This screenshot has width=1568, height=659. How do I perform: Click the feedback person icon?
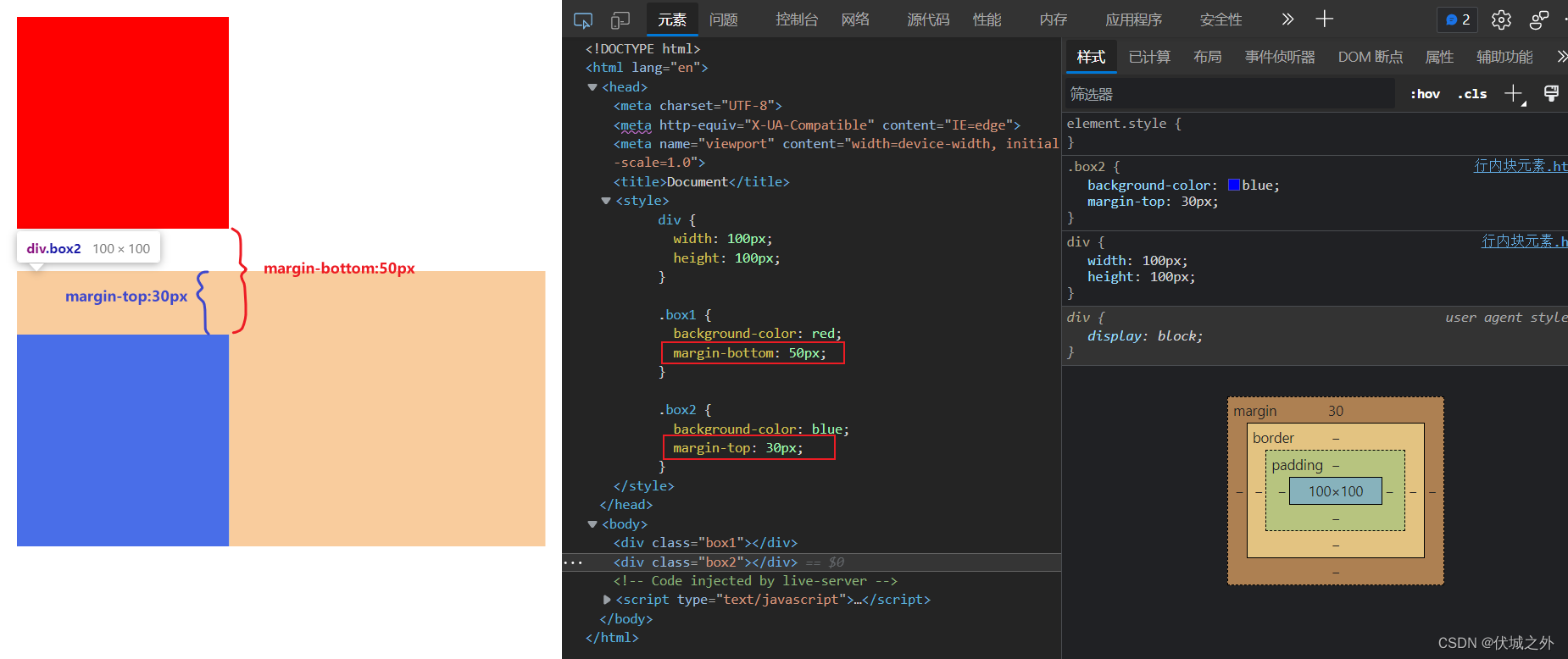[x=1538, y=19]
